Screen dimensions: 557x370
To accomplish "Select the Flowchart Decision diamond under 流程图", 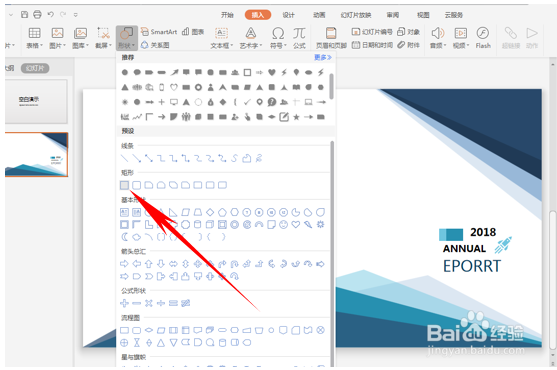I will click(149, 330).
